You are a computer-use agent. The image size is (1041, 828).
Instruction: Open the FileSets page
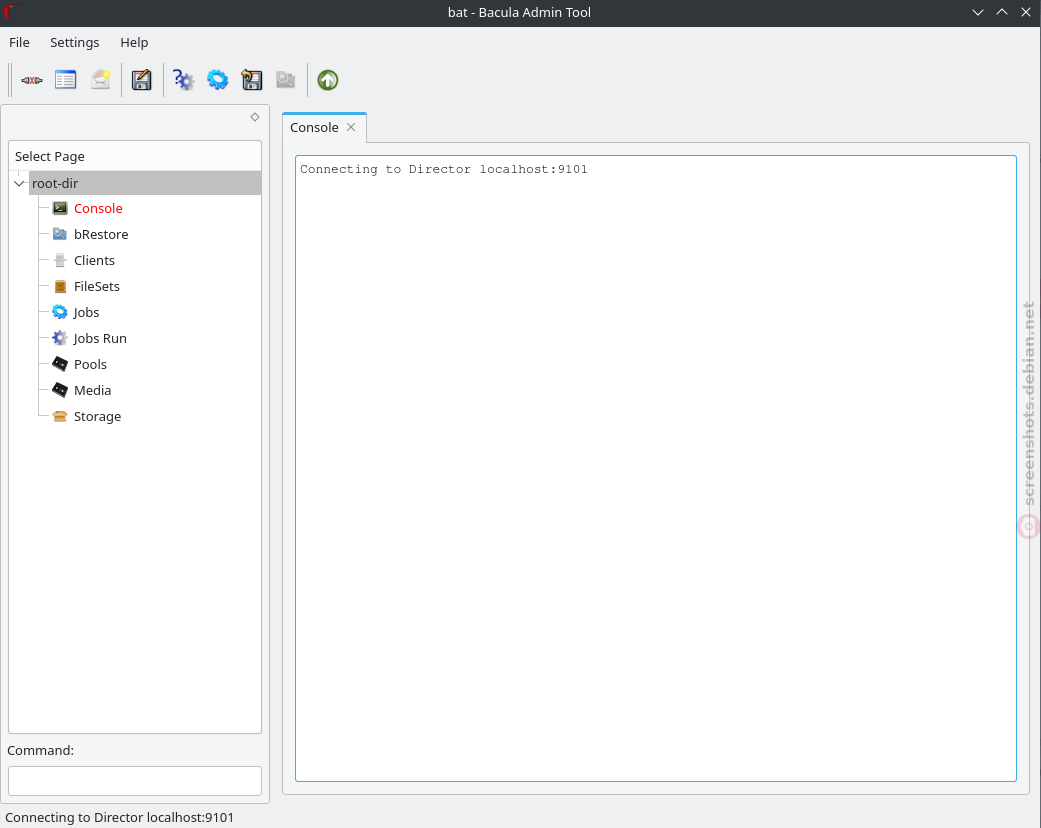pos(97,286)
